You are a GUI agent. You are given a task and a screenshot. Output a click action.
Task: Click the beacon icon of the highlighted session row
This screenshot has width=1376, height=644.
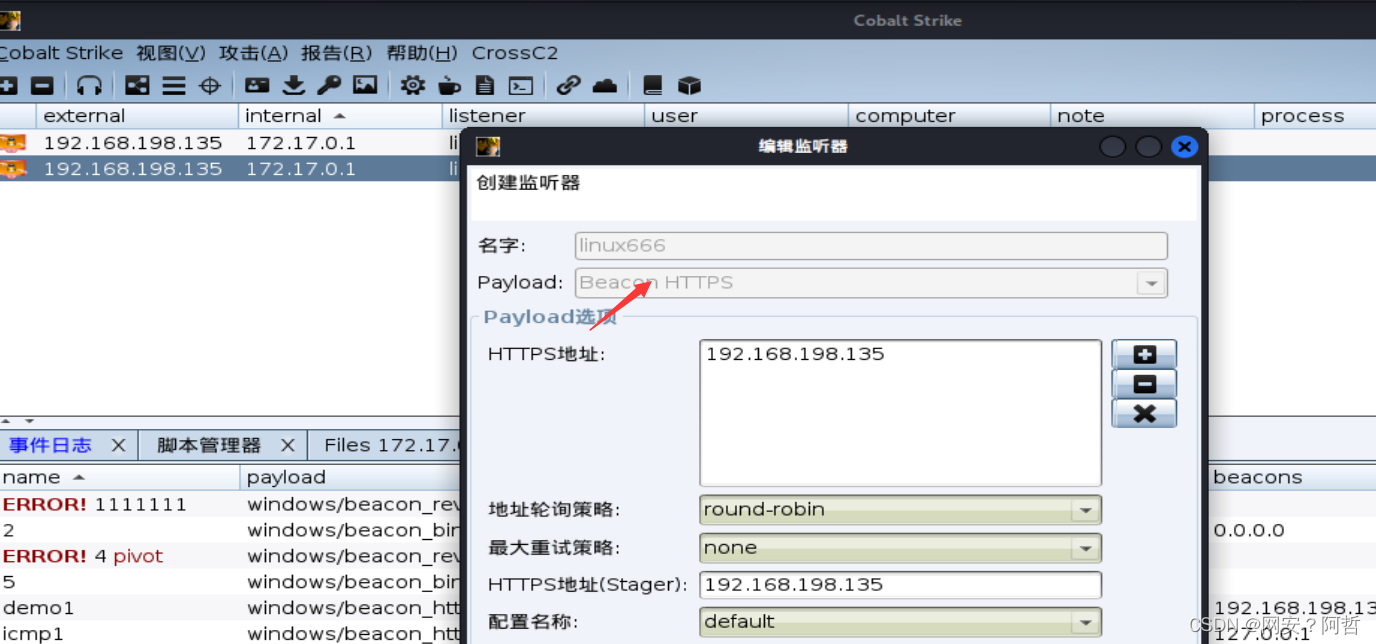click(x=12, y=168)
